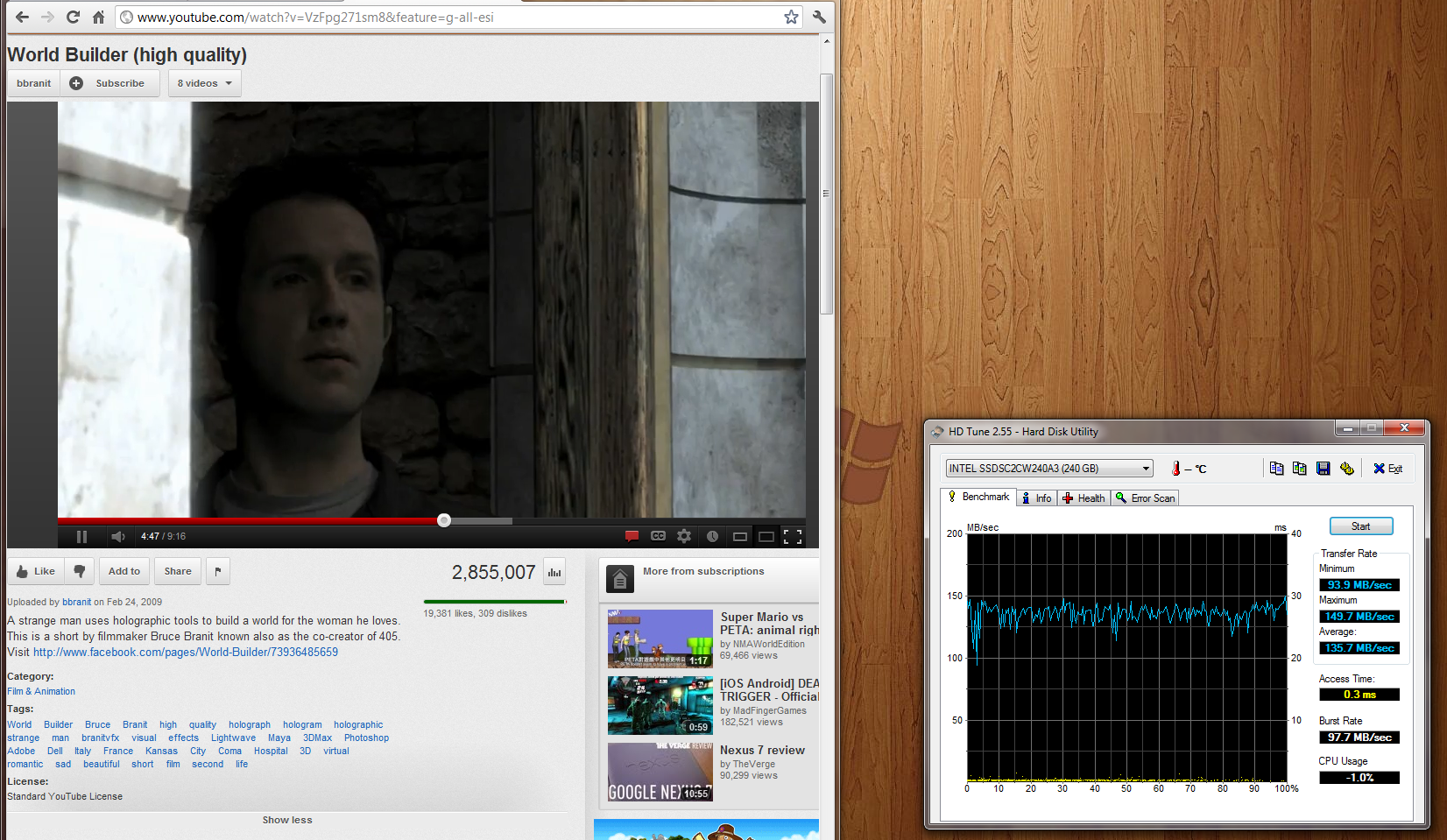Open the video quality settings gear
The image size is (1447, 840).
(x=684, y=536)
